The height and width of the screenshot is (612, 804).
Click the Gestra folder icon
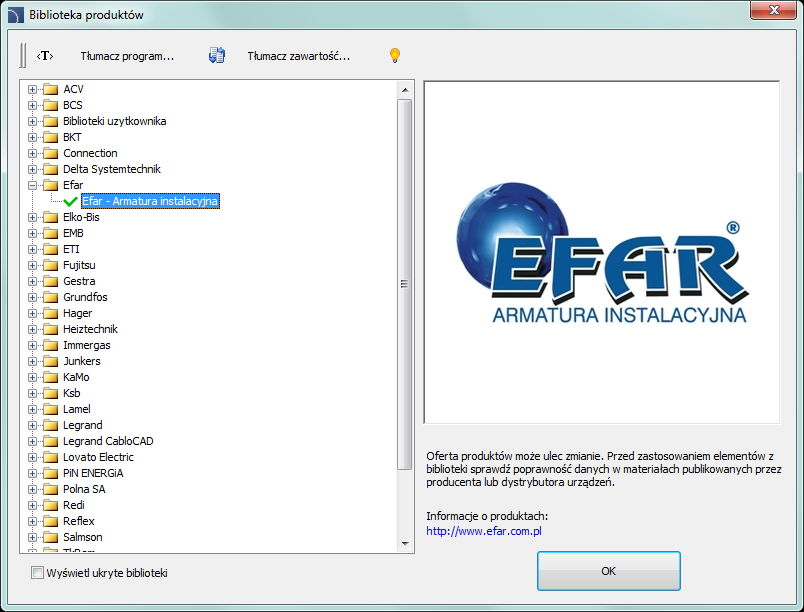coord(50,281)
